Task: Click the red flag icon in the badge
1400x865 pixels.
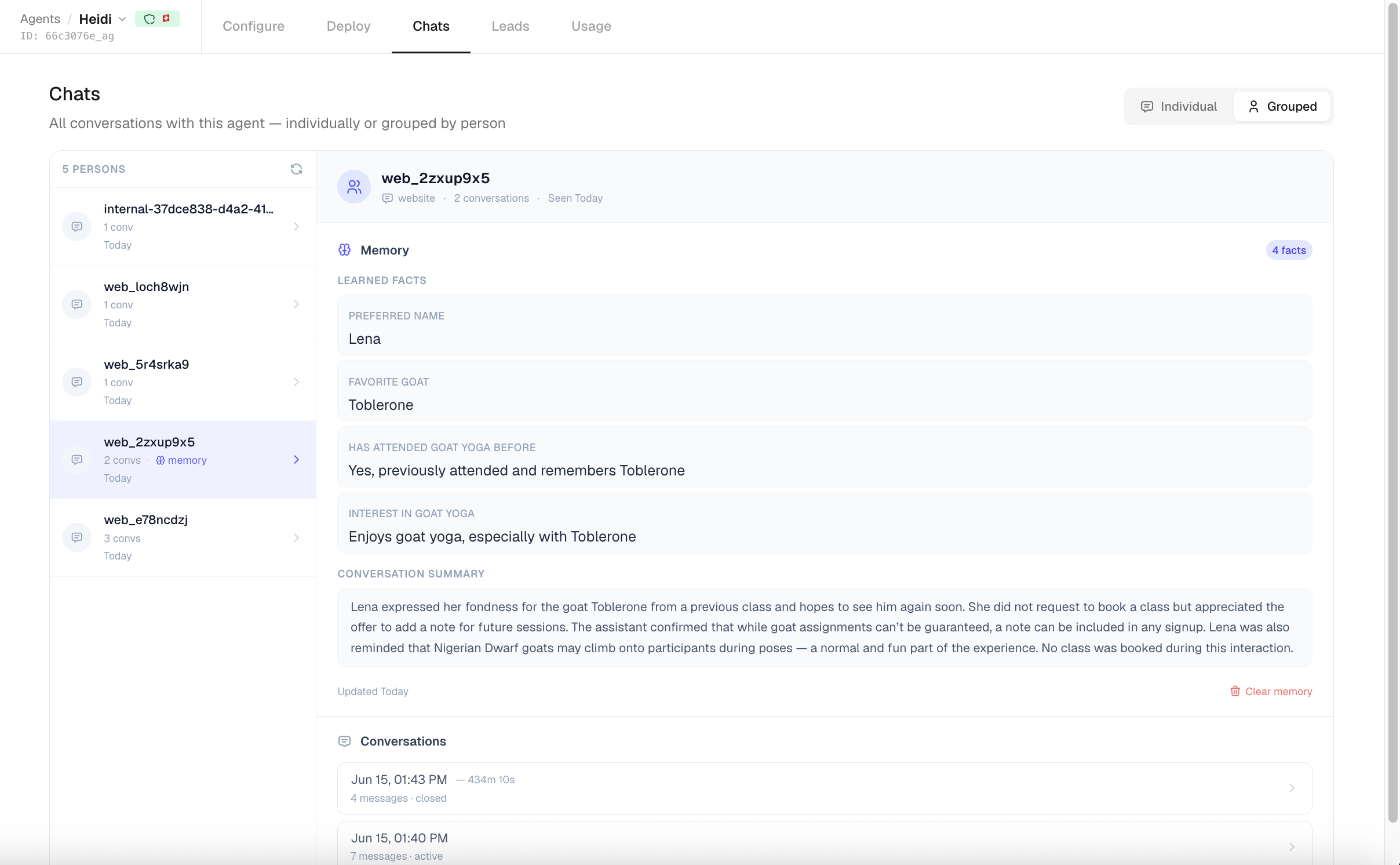Action: click(x=166, y=19)
